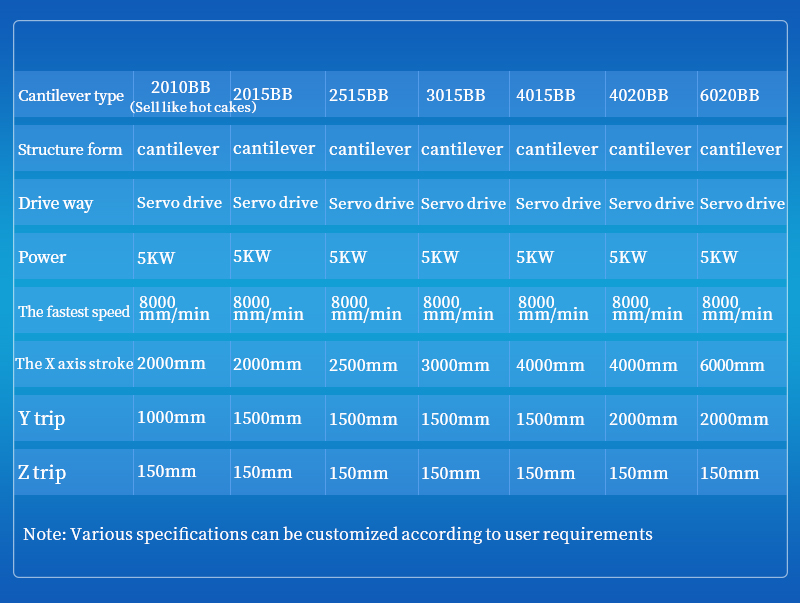Select the 6000mm X axis stroke value
This screenshot has height=603, width=800.
tap(732, 365)
